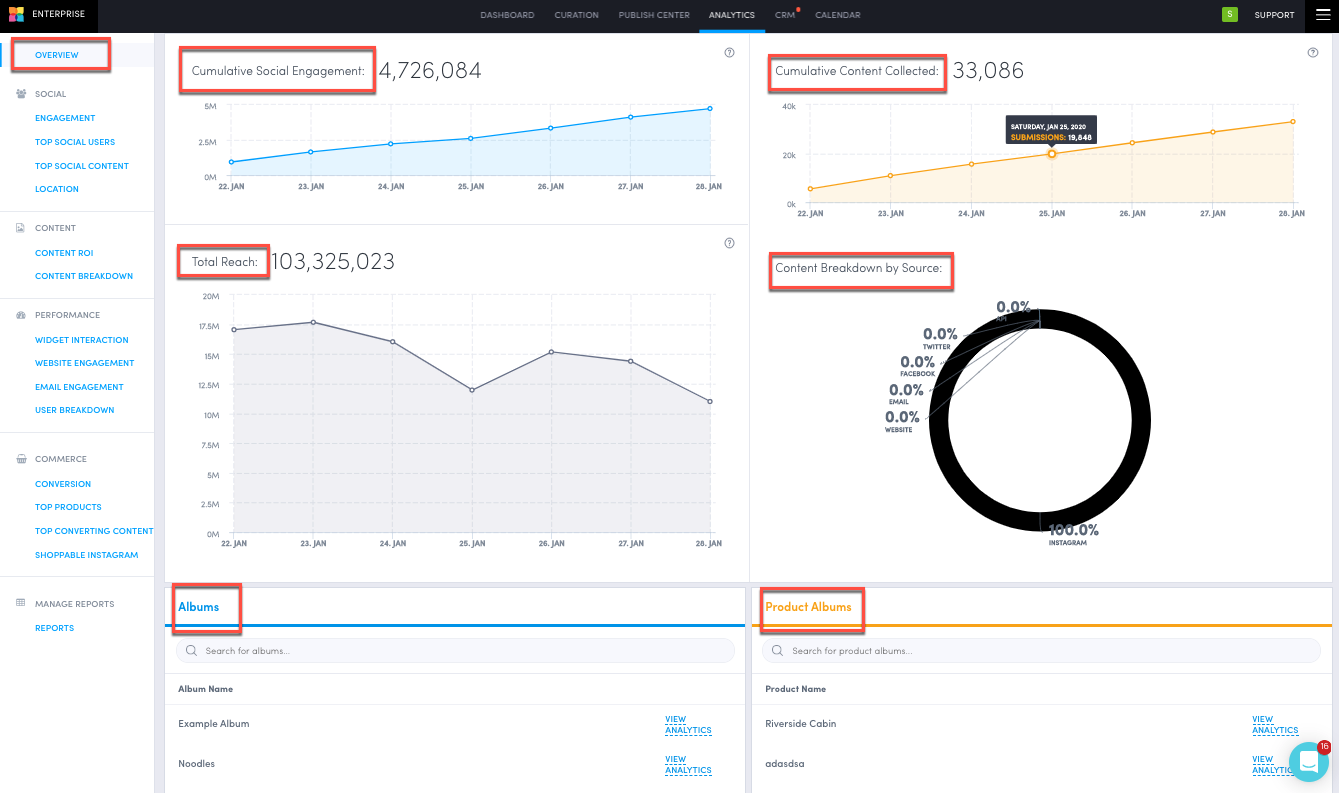Click the Commerce shopping icon in sidebar
This screenshot has width=1339, height=793.
point(21,458)
